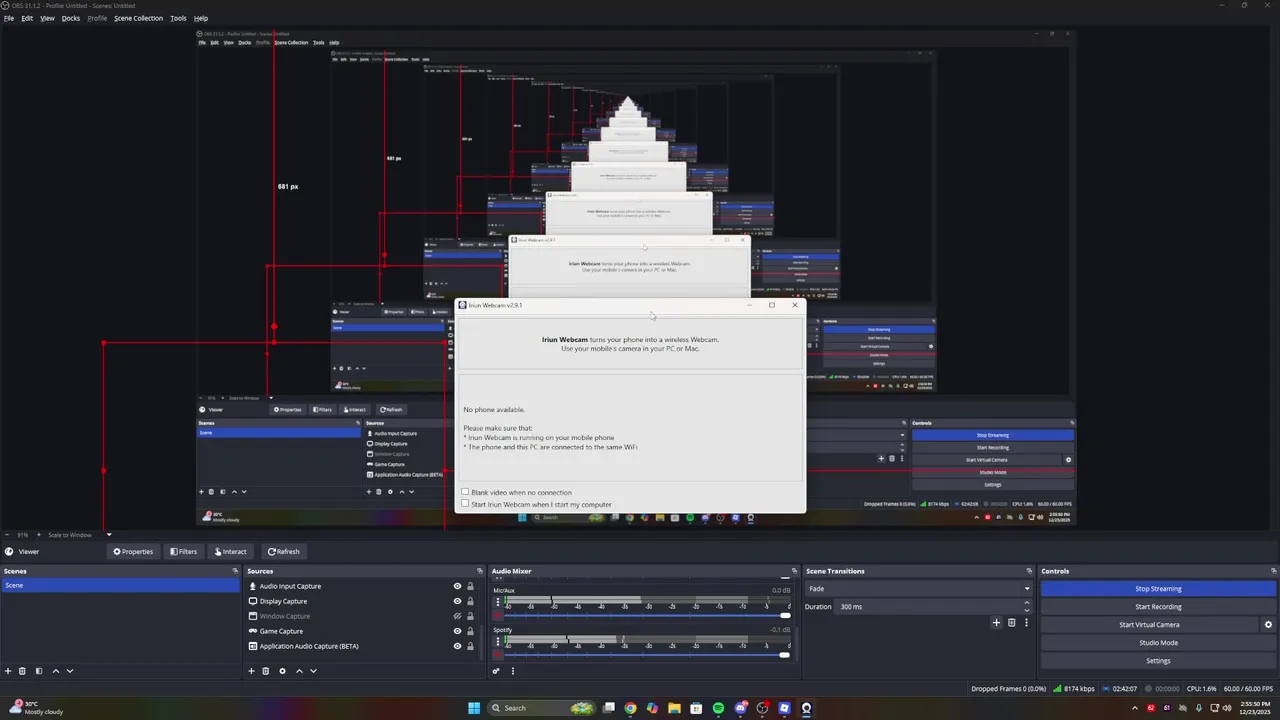Open Spotify from the taskbar
1280x720 pixels.
718,708
